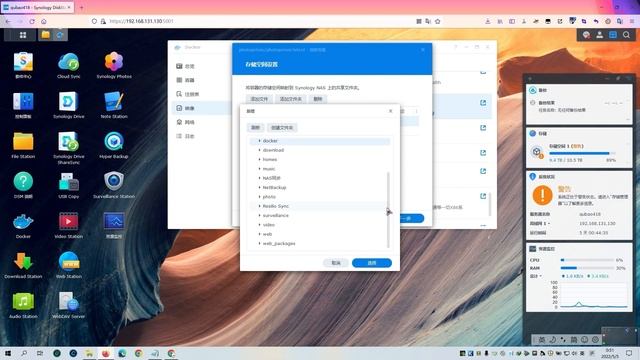The height and width of the screenshot is (360, 640).
Task: Expand the NetBackup folder arrow
Action: point(259,187)
